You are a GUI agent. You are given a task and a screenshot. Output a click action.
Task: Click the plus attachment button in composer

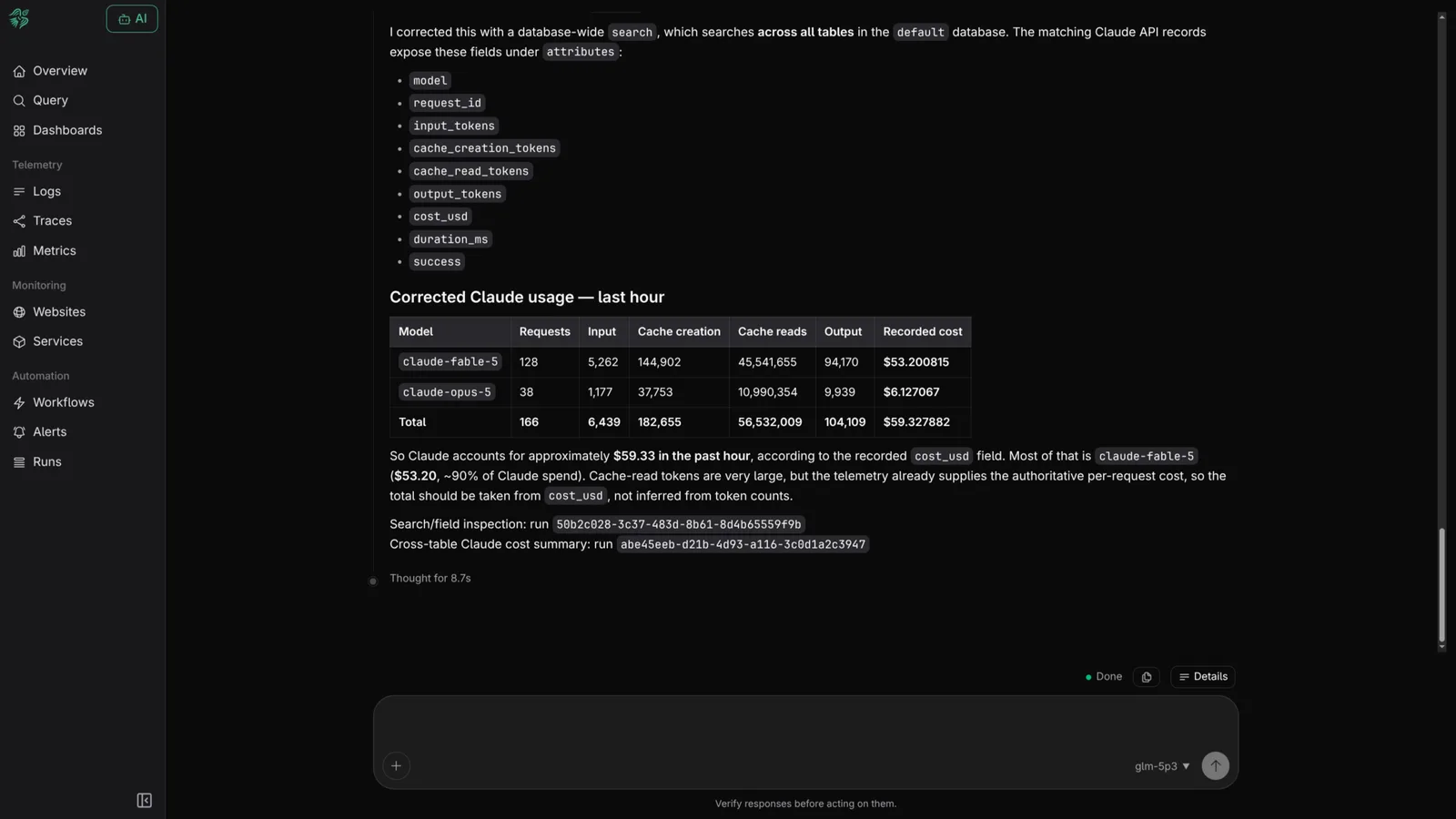pyautogui.click(x=396, y=766)
